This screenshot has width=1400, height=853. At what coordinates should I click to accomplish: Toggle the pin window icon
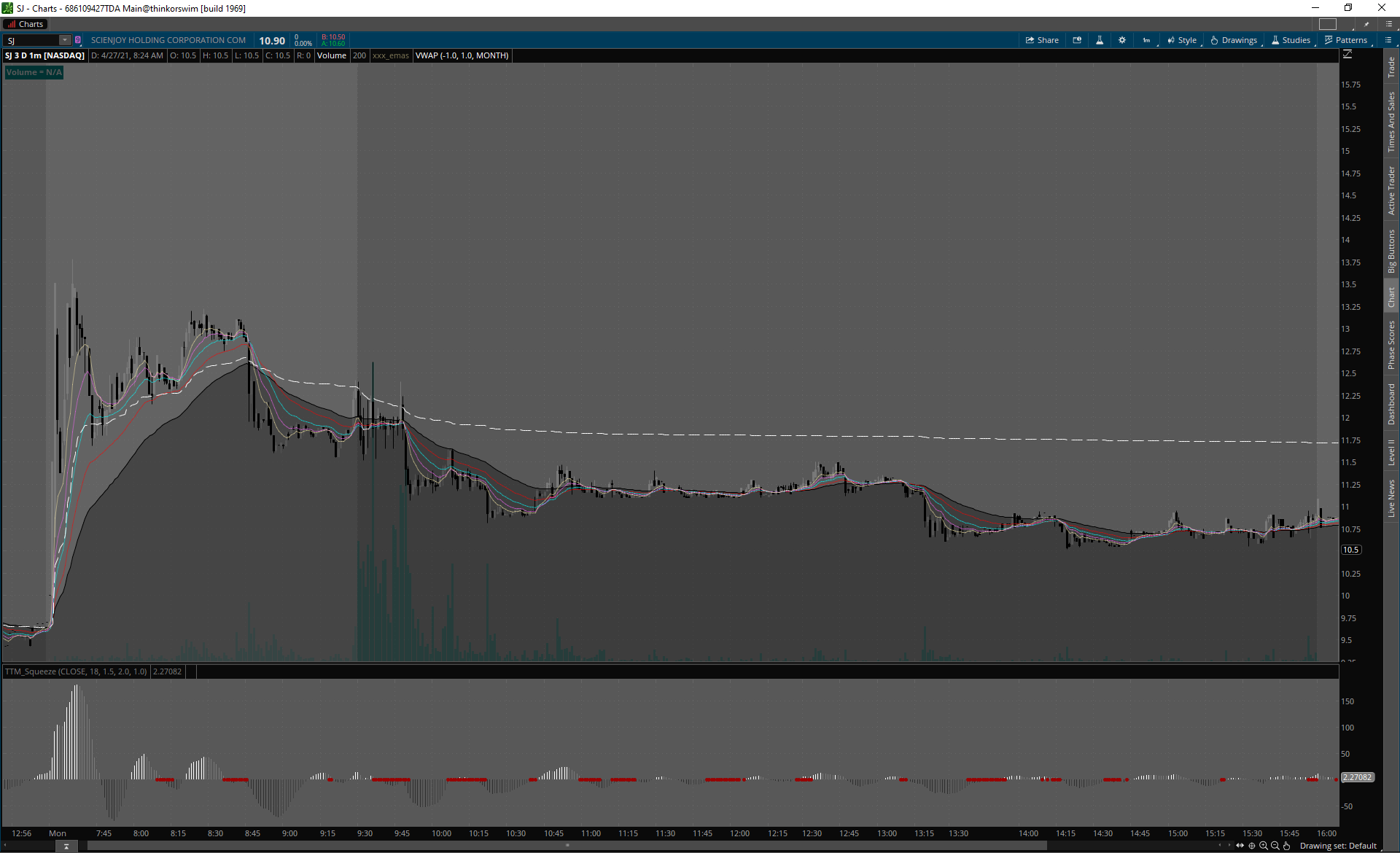[x=1366, y=24]
